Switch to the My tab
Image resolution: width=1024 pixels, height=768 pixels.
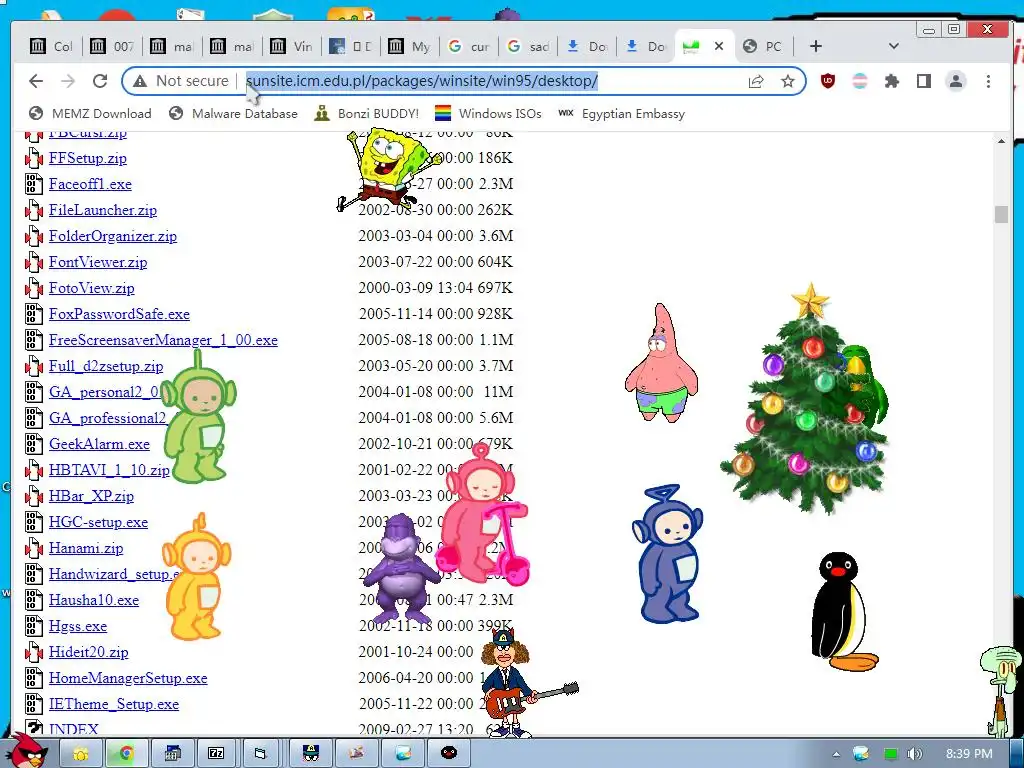click(x=409, y=46)
